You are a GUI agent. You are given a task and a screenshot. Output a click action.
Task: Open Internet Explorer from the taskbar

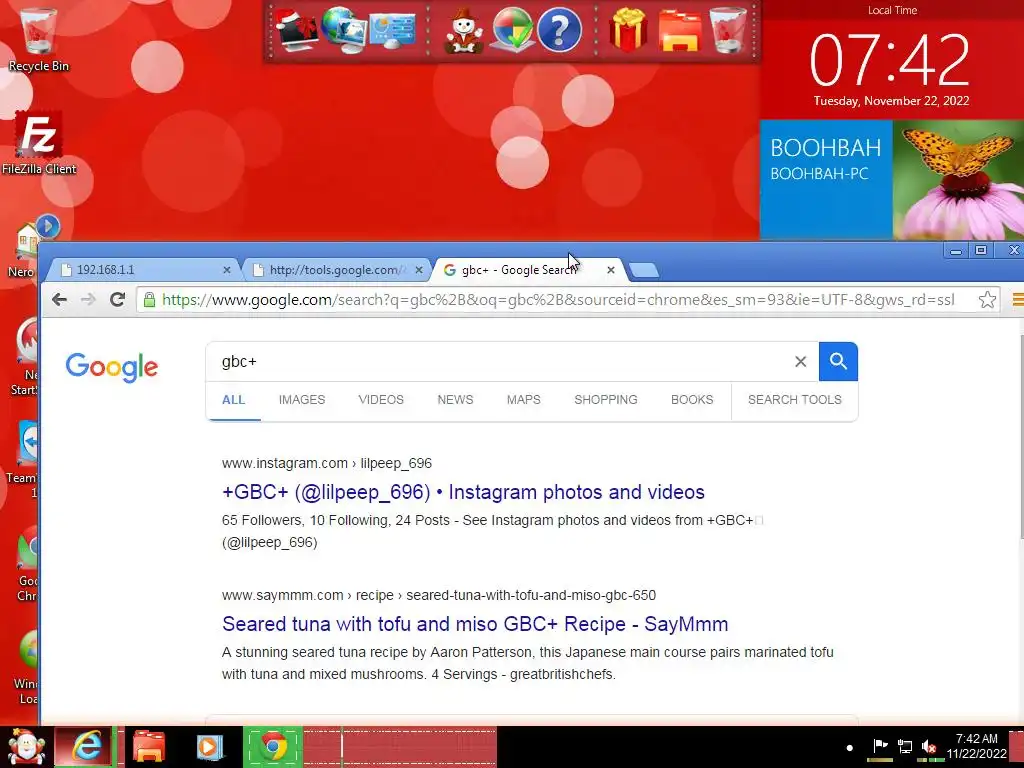(x=86, y=746)
